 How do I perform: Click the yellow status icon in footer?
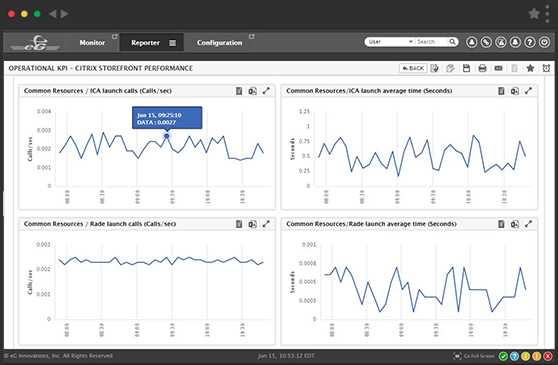(525, 356)
